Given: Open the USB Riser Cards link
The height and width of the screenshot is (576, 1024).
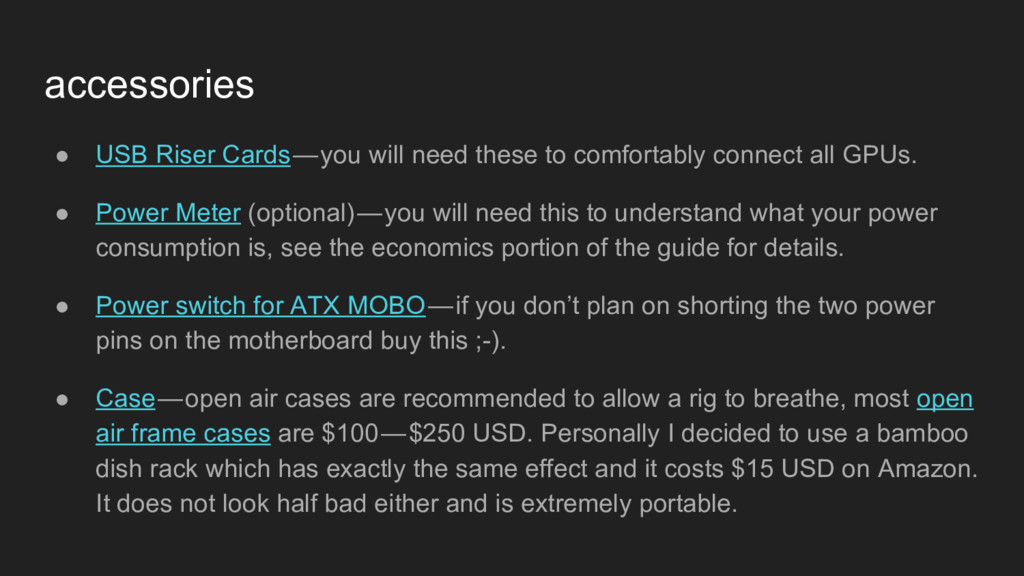Looking at the screenshot, I should (193, 155).
